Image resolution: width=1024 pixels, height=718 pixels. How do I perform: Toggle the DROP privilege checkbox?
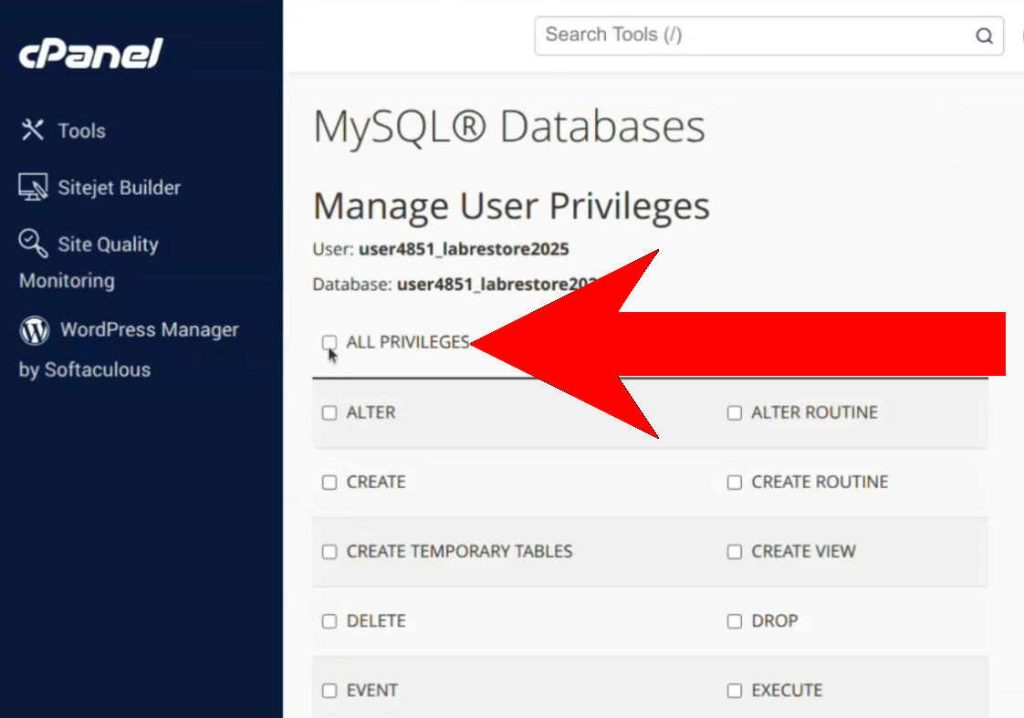(x=734, y=621)
